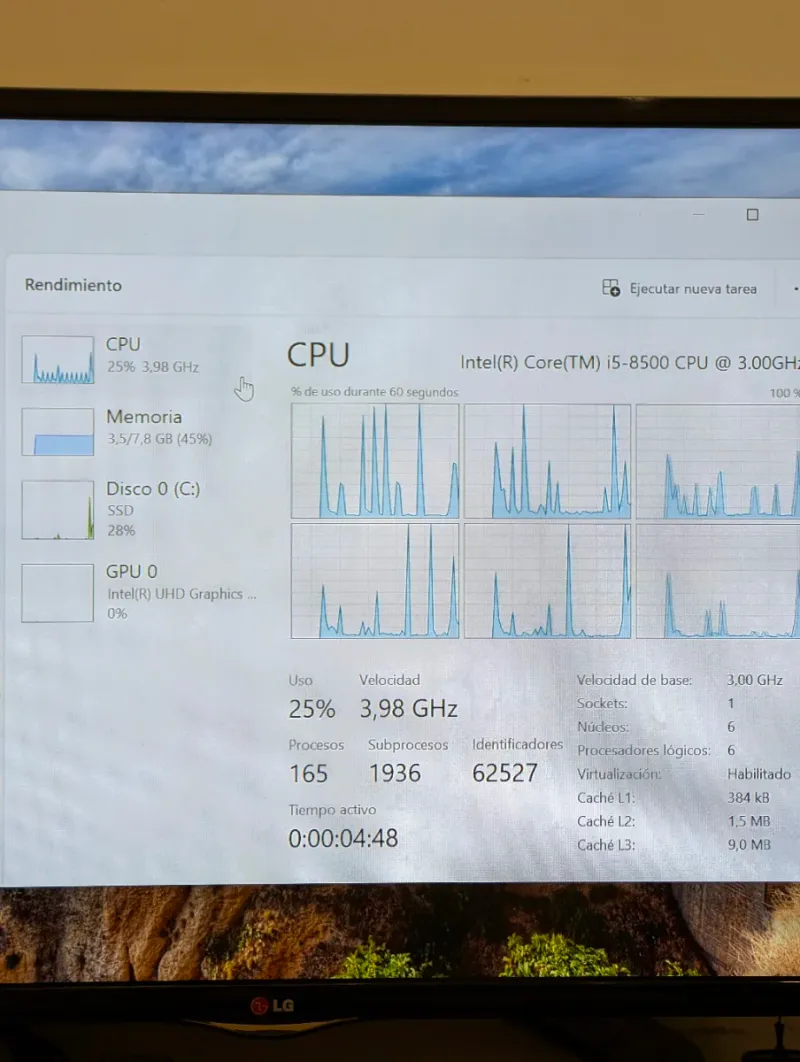Screen dimensions: 800x1062
Task: Click the Caché L3 value 9,0 MB
Action: pos(749,845)
